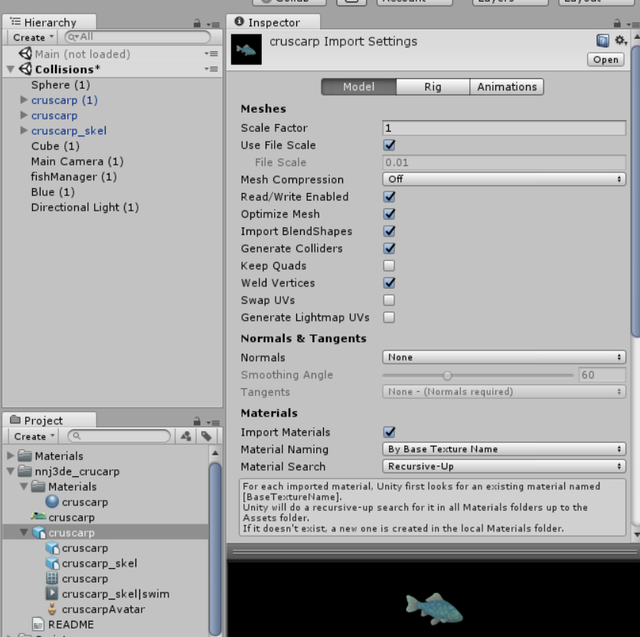Open the Project Create dropdown
The height and width of the screenshot is (637, 640).
click(x=34, y=436)
